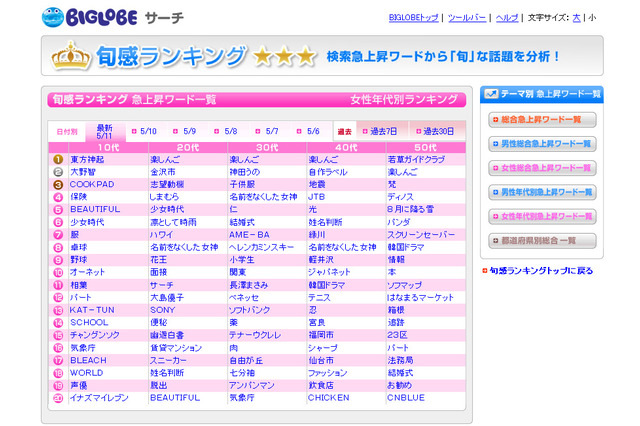Click rank 3 bronze medal icon
Viewport: 640px width, 426px height.
pos(58,184)
